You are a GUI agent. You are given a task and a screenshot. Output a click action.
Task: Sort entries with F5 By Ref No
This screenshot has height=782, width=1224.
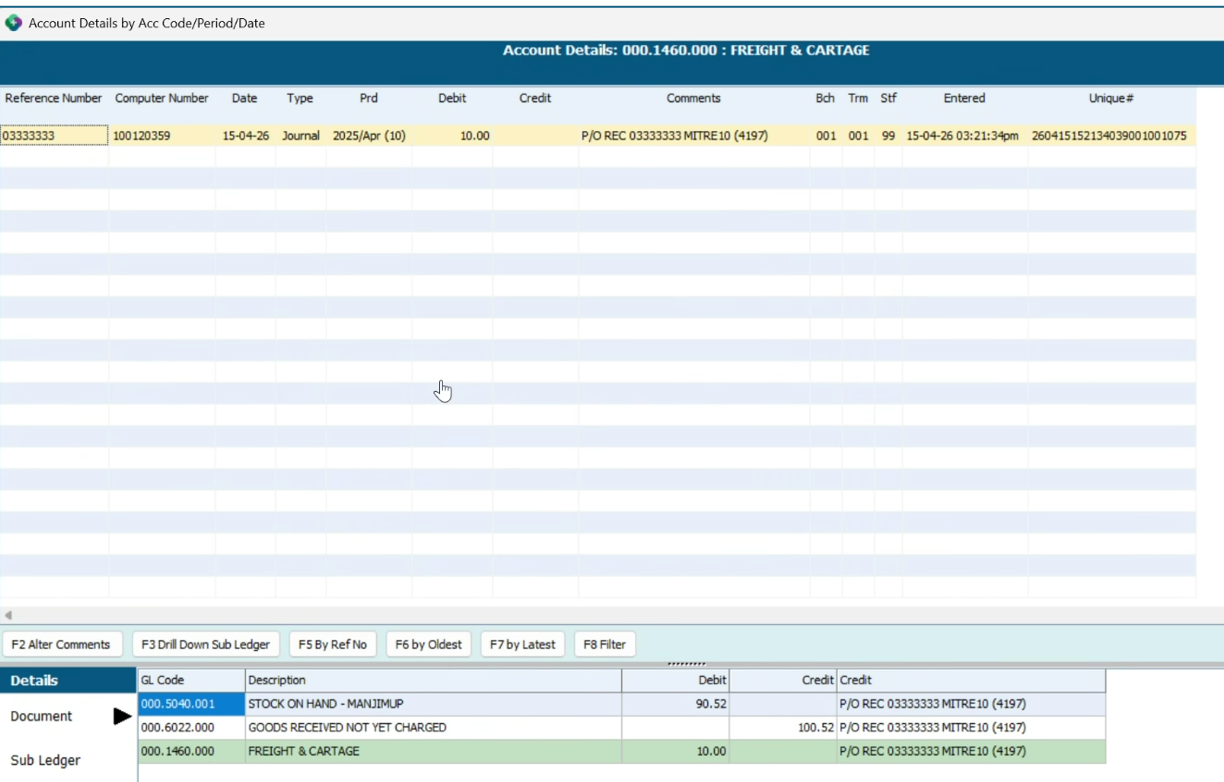click(332, 645)
